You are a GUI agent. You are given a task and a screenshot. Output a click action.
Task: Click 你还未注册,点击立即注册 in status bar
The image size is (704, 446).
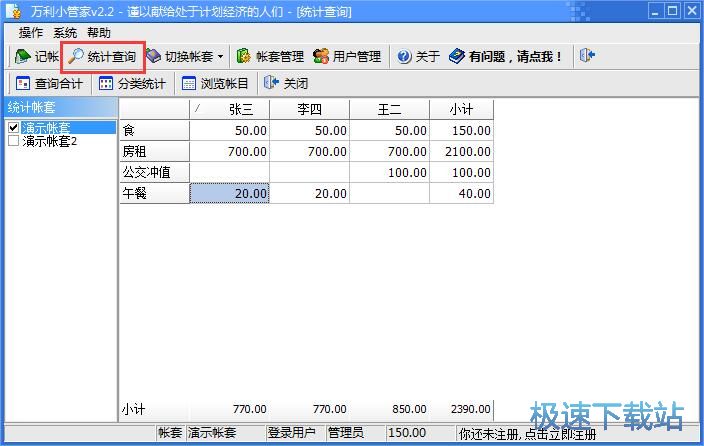click(527, 434)
